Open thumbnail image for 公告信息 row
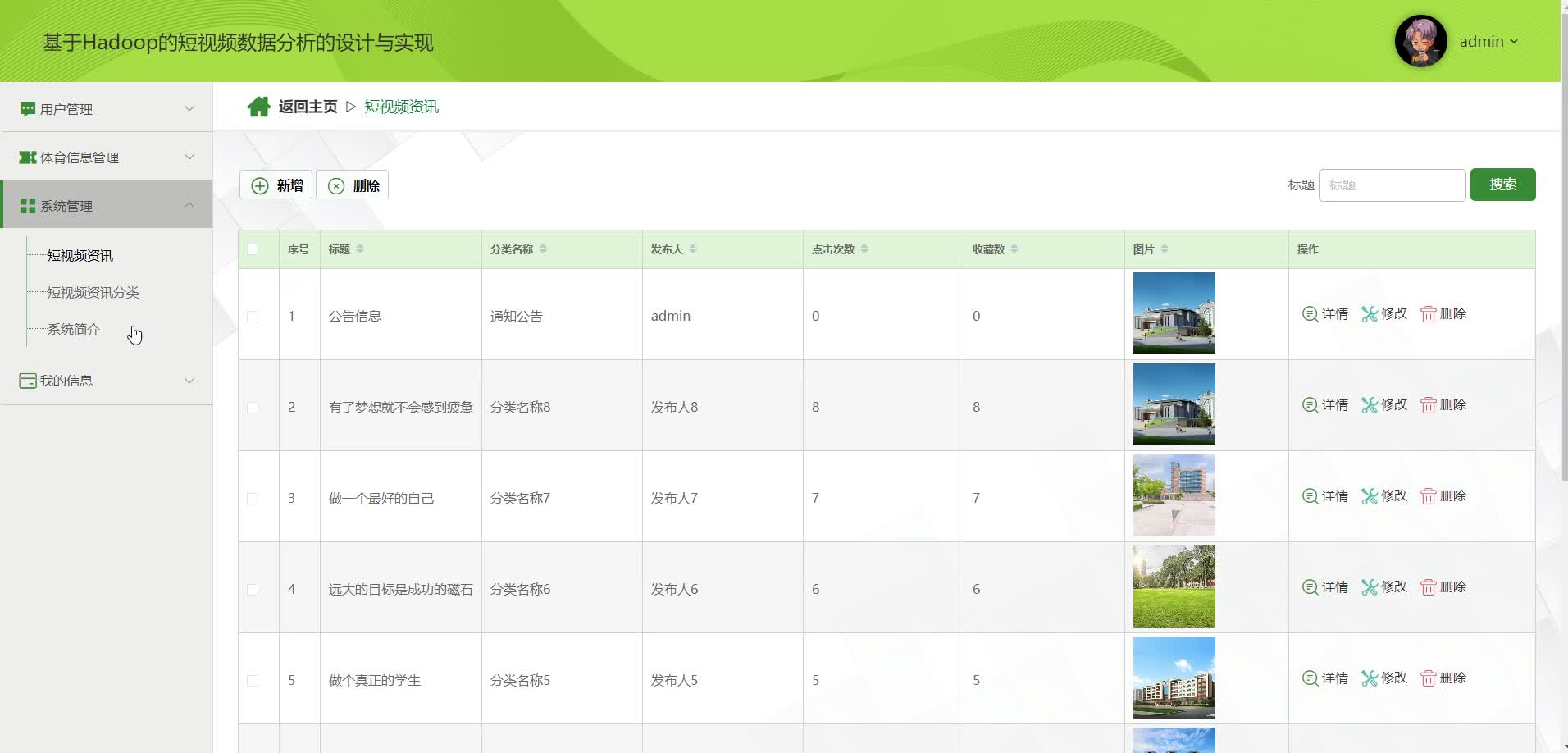Image resolution: width=1568 pixels, height=753 pixels. 1174,313
